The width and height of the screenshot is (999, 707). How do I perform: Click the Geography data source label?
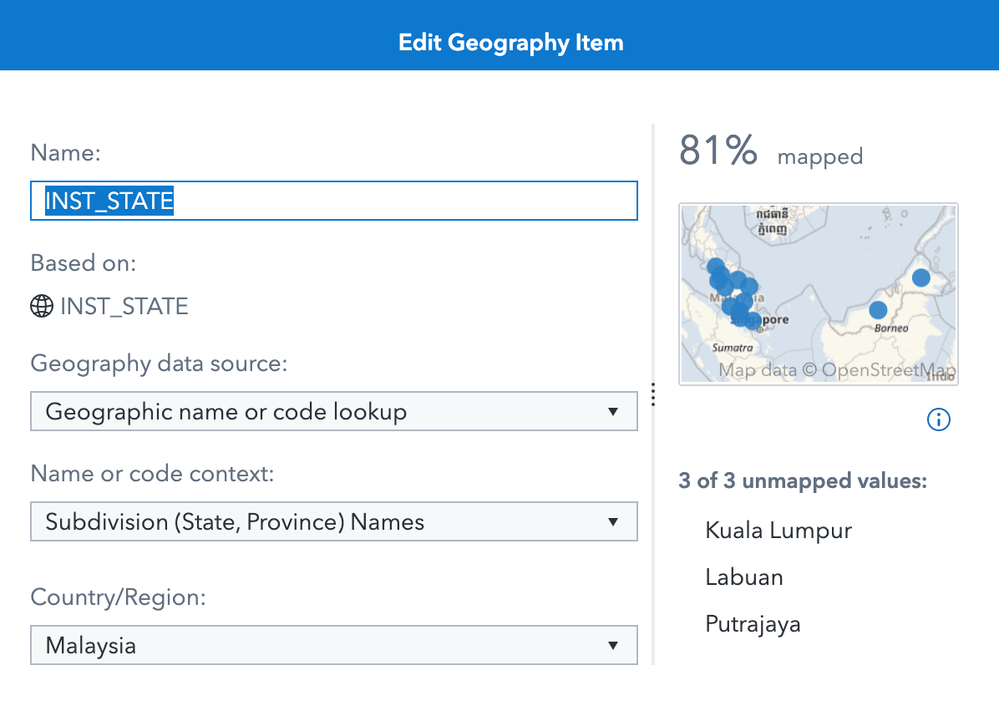pos(159,363)
